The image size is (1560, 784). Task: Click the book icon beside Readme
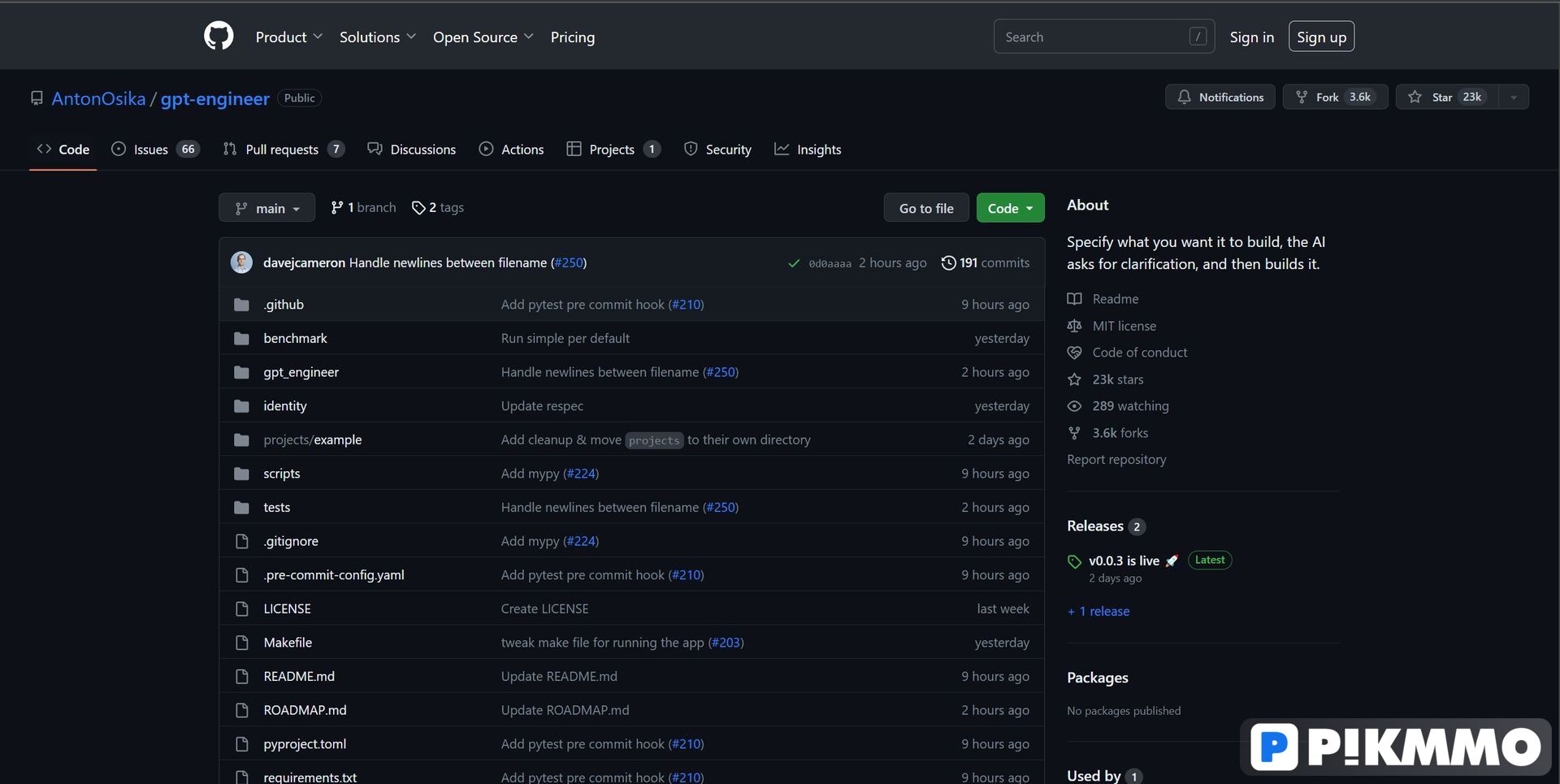coord(1074,299)
